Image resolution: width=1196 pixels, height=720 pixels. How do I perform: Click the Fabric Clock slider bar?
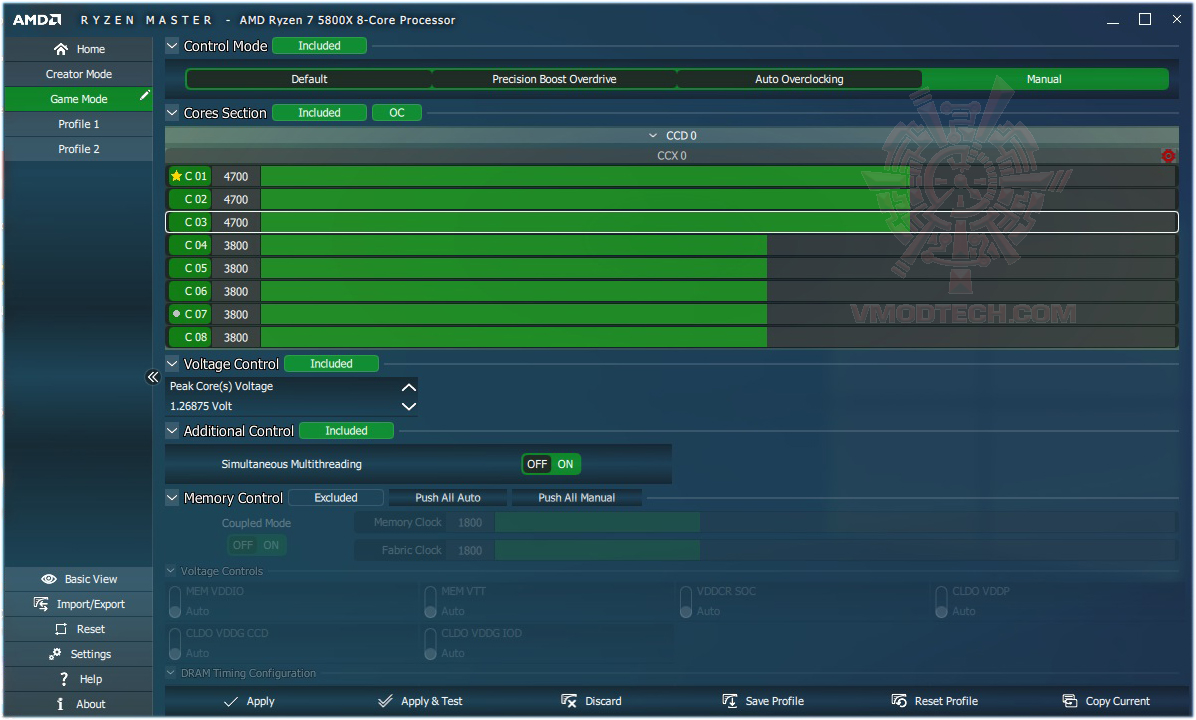pyautogui.click(x=836, y=550)
